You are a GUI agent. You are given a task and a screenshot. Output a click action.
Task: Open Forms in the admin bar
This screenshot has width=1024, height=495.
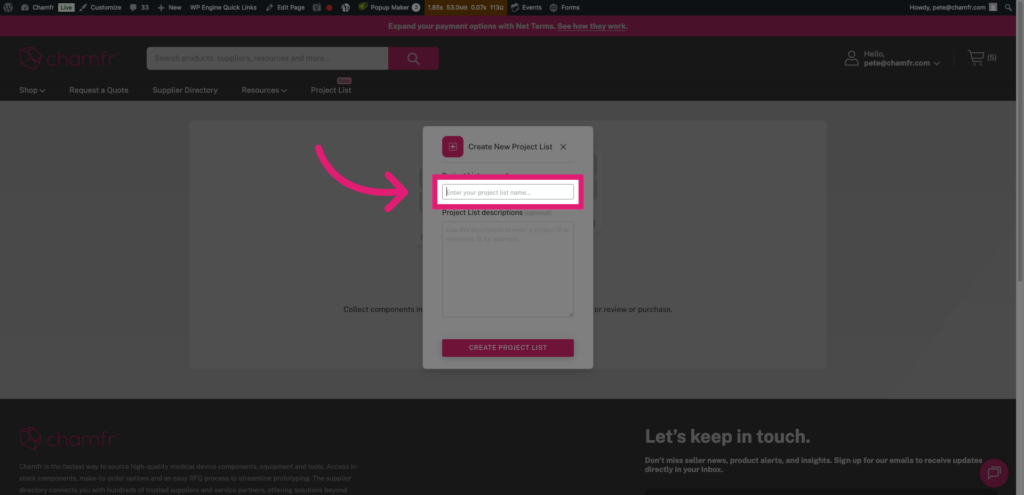tap(565, 7)
